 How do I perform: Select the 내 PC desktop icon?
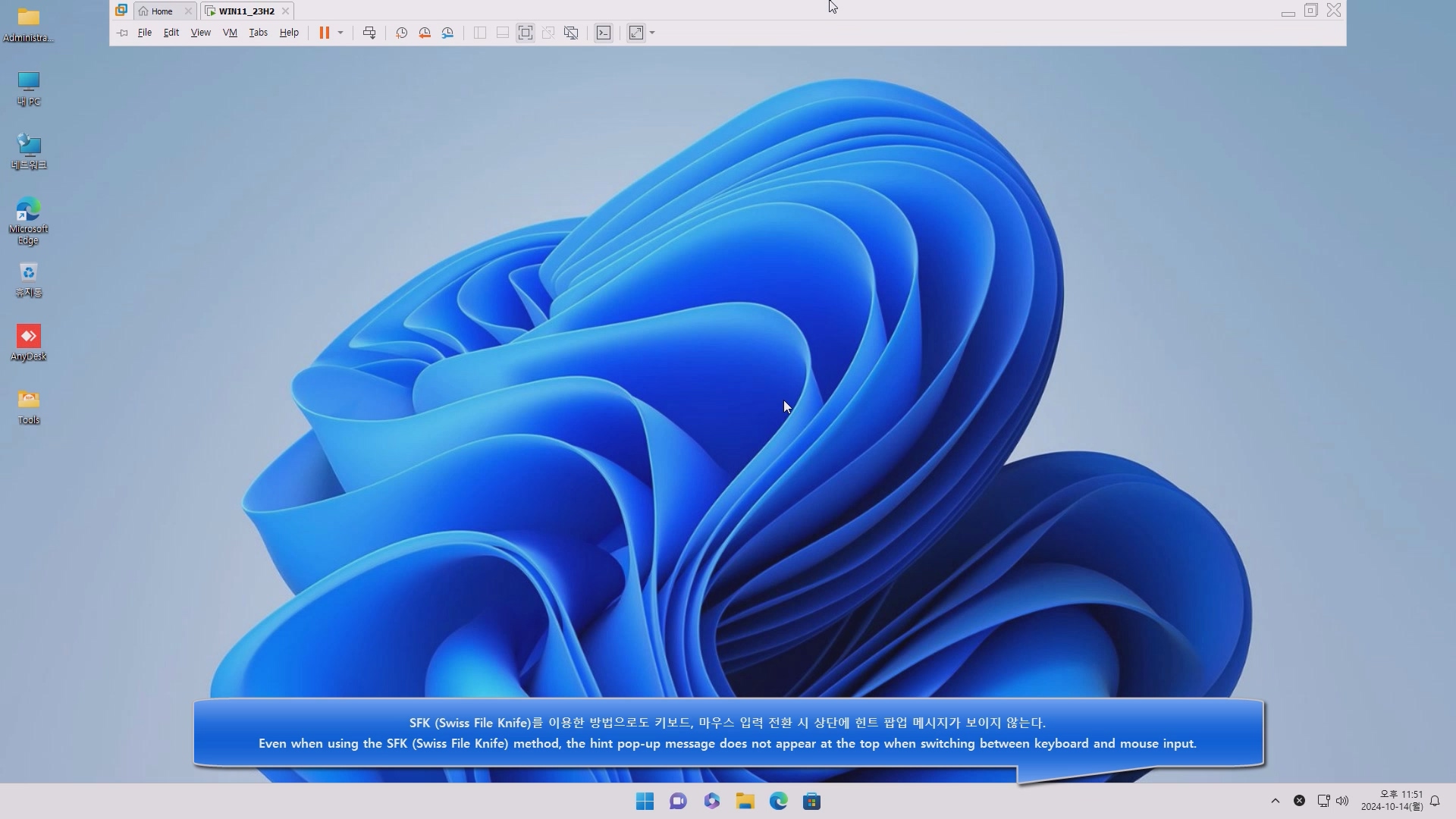point(28,89)
